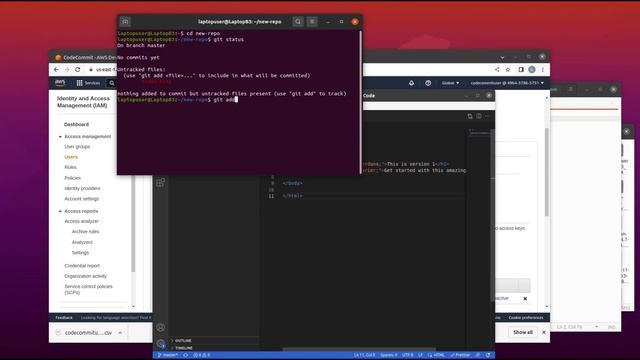
Task: Open the terminal search icon
Action: (298, 22)
